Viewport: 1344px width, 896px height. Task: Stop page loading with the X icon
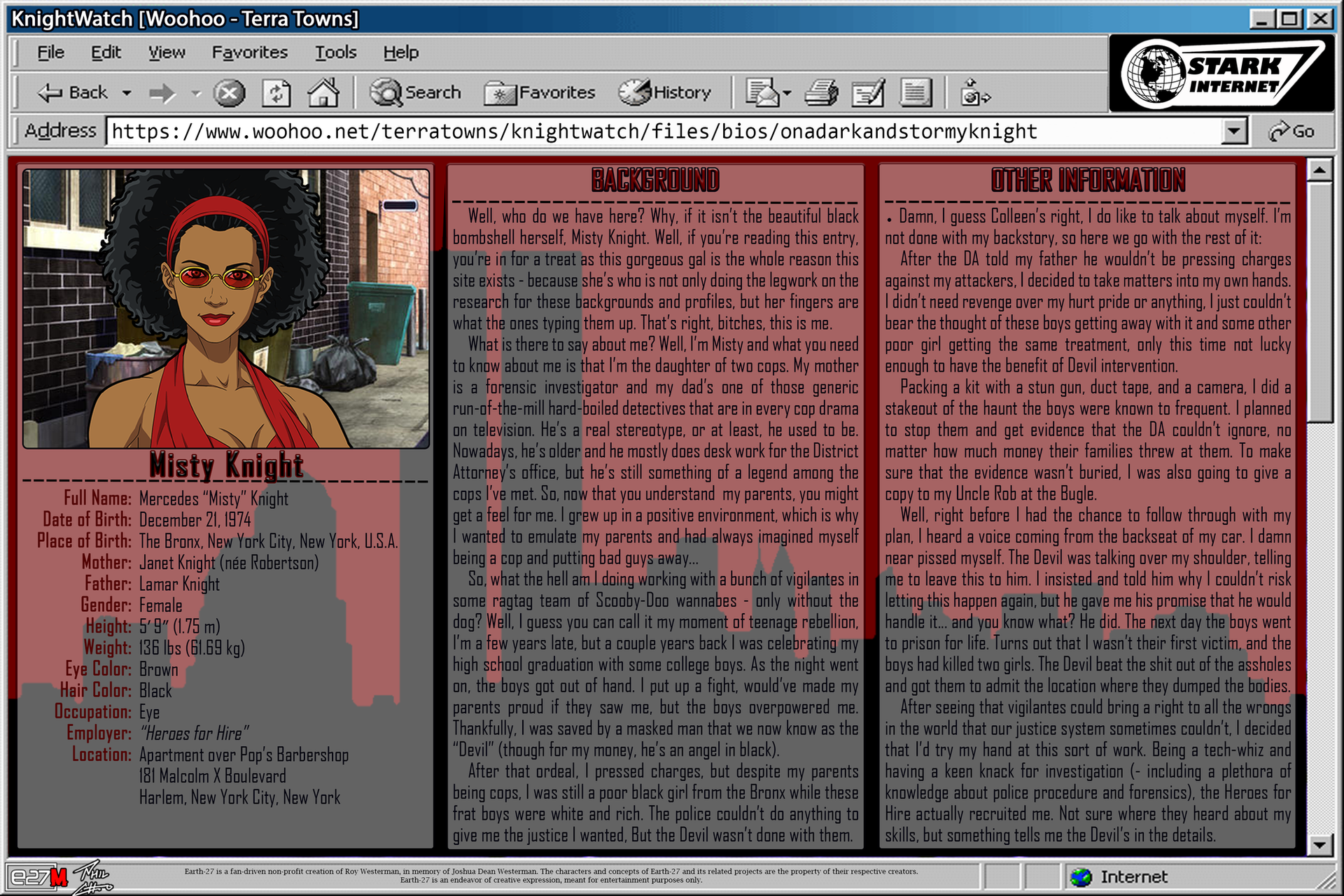(x=230, y=93)
